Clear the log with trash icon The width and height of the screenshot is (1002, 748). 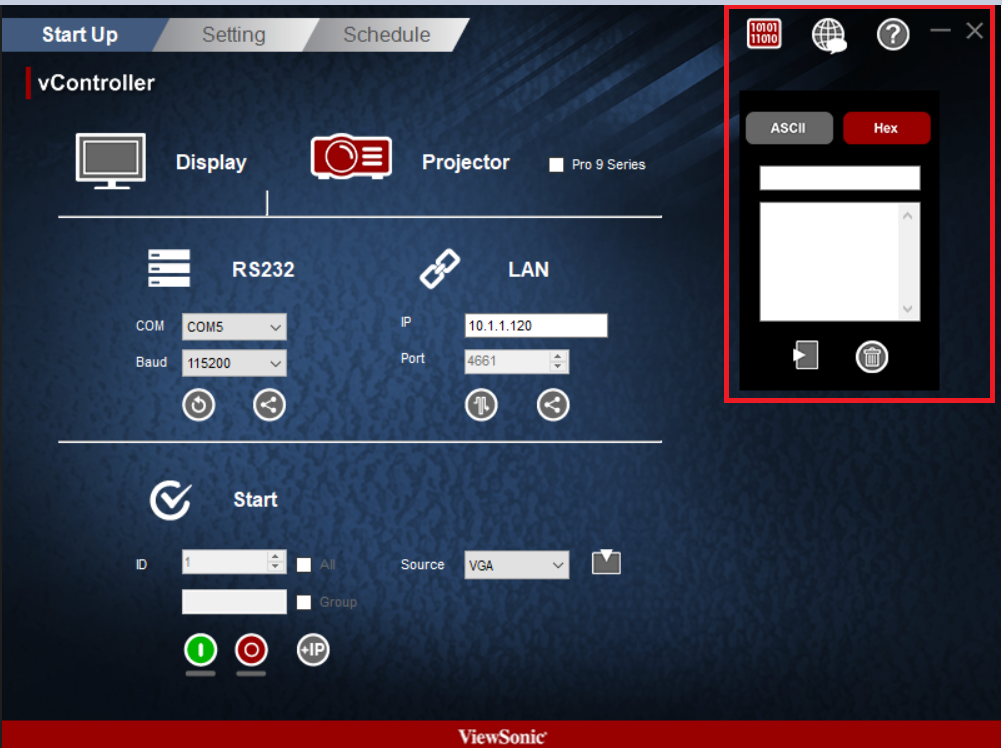click(x=872, y=356)
